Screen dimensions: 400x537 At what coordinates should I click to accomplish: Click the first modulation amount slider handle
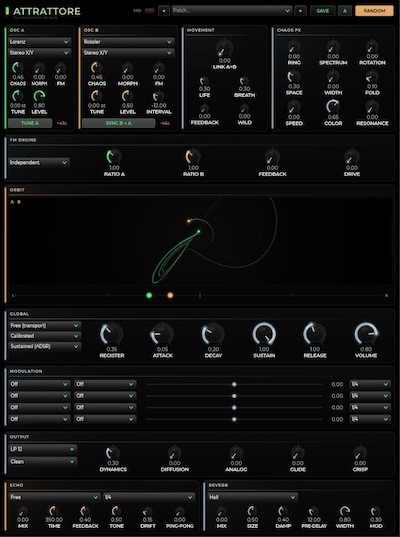234,384
